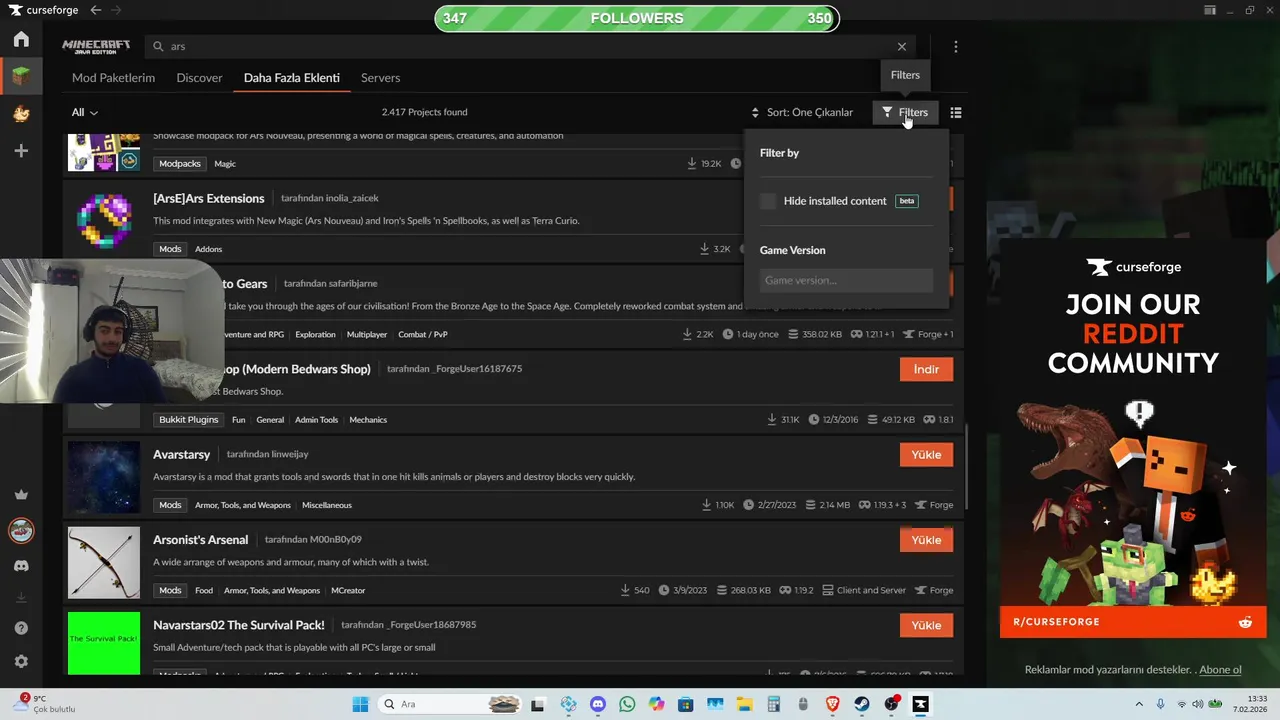The image size is (1280, 720).
Task: Click İndir for Bedwars Shop plugin
Action: point(927,370)
